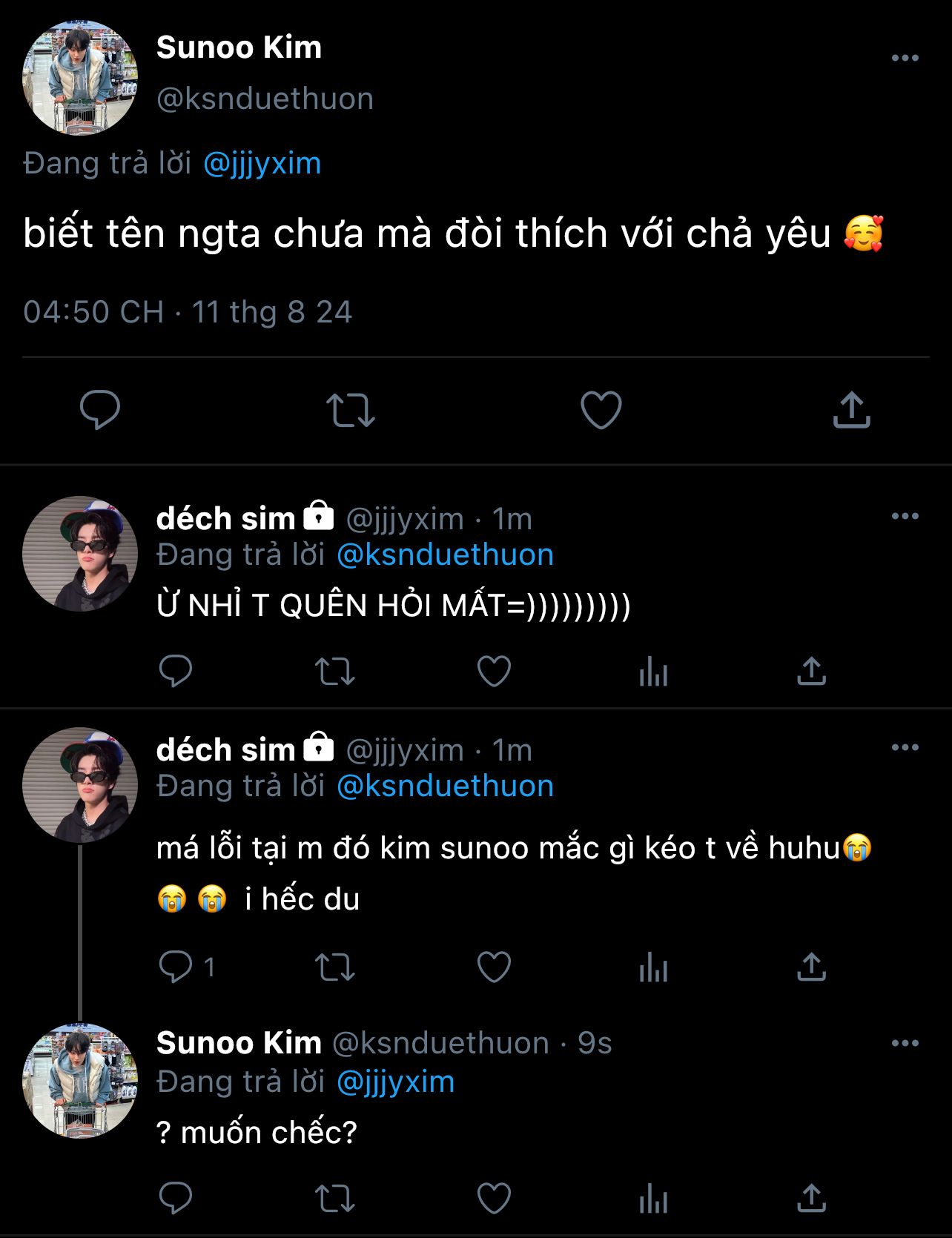View analytics of the "i hếc du" reply

[x=653, y=967]
